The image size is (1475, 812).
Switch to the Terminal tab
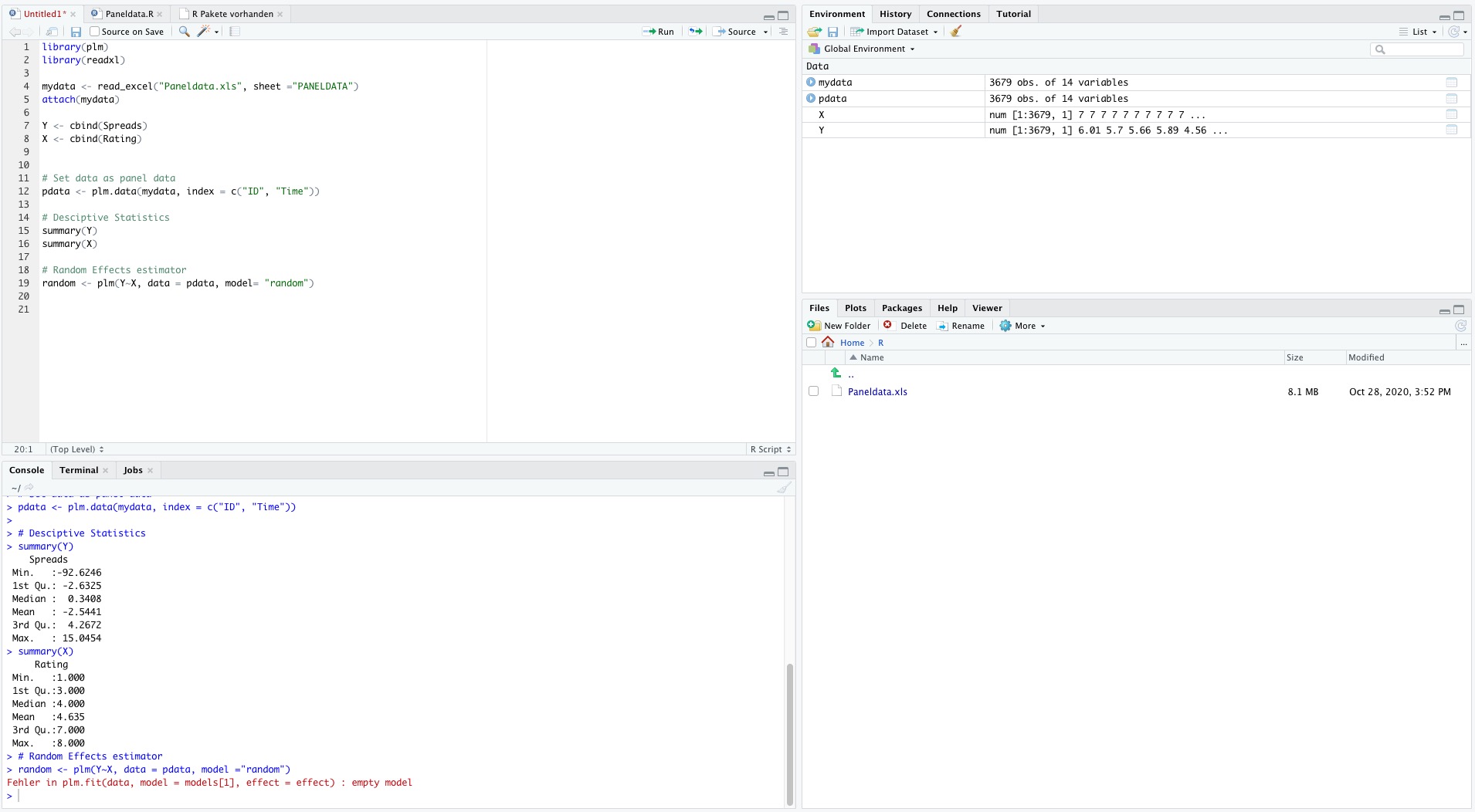pos(79,470)
